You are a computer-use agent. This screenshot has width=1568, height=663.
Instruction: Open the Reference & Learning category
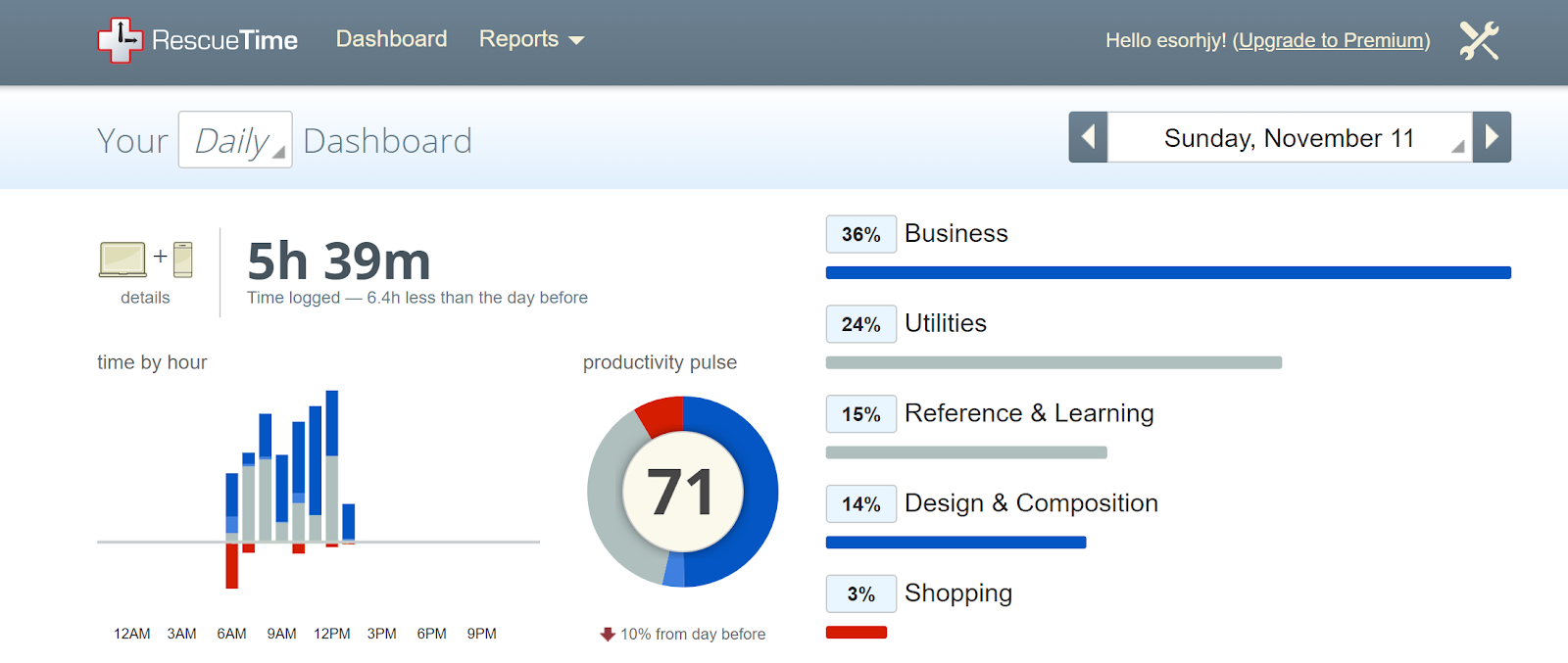click(1029, 413)
